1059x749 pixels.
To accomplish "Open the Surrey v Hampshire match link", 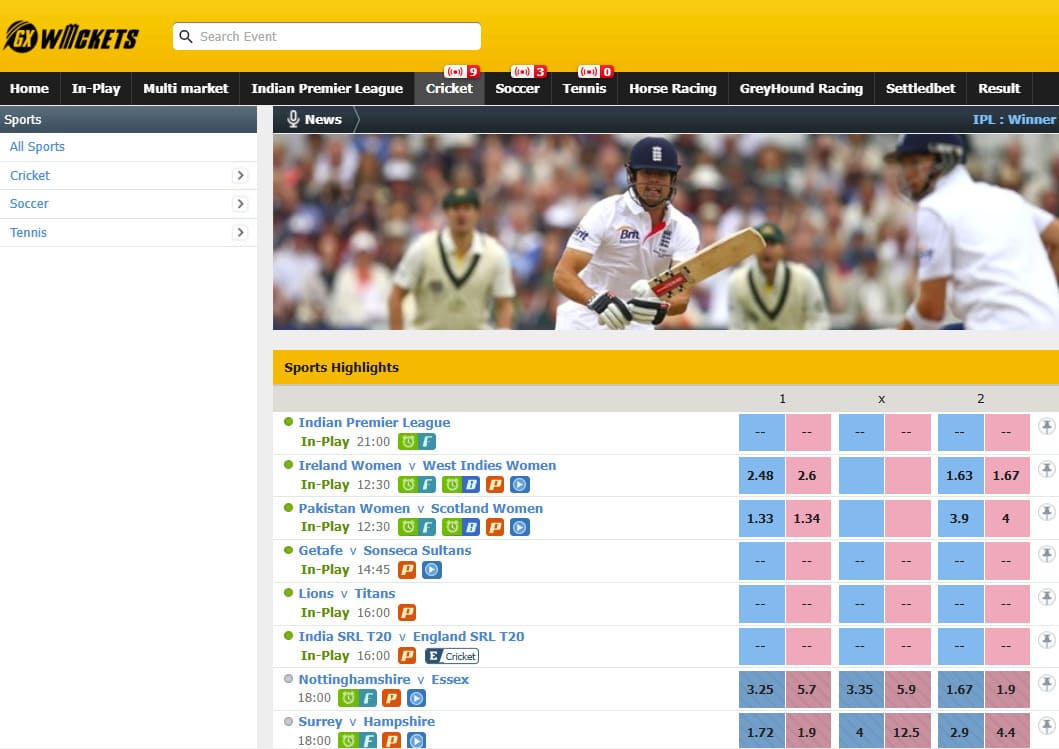I will (366, 721).
